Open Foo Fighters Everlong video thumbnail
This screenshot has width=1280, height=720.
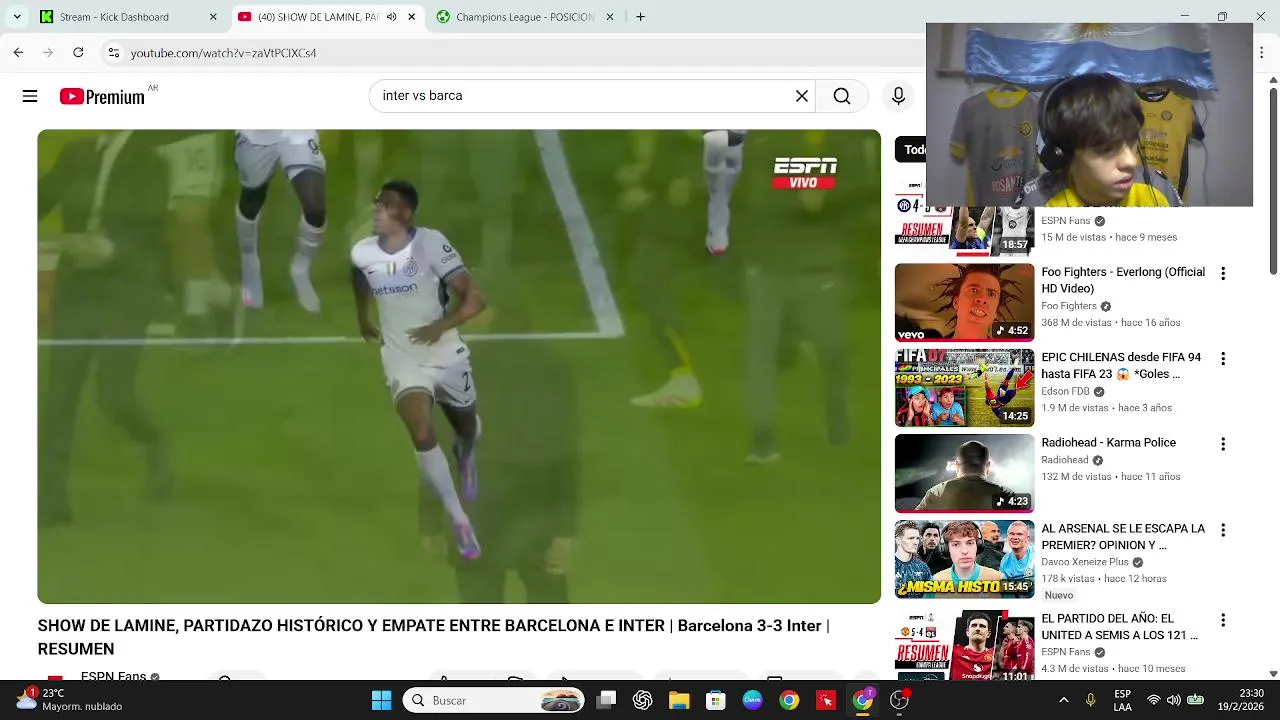coord(964,302)
